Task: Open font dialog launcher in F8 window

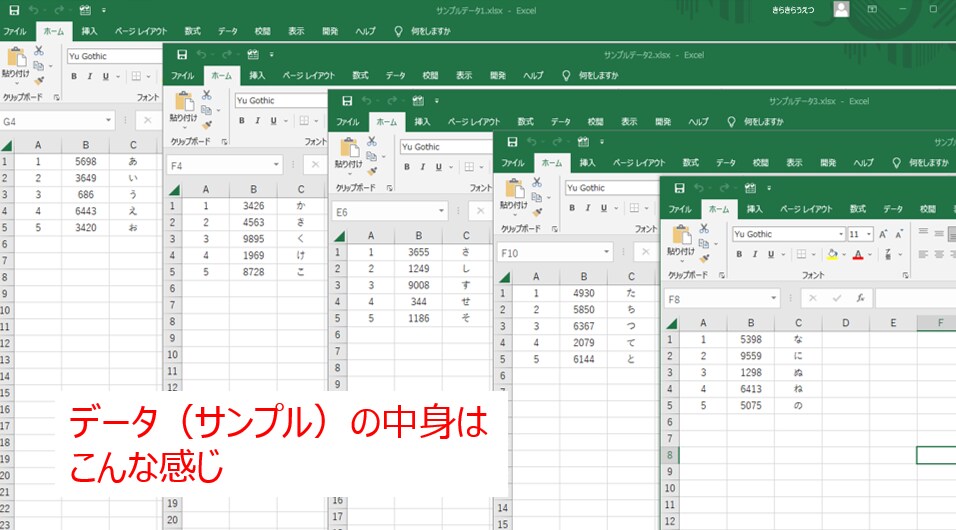Action: (905, 275)
